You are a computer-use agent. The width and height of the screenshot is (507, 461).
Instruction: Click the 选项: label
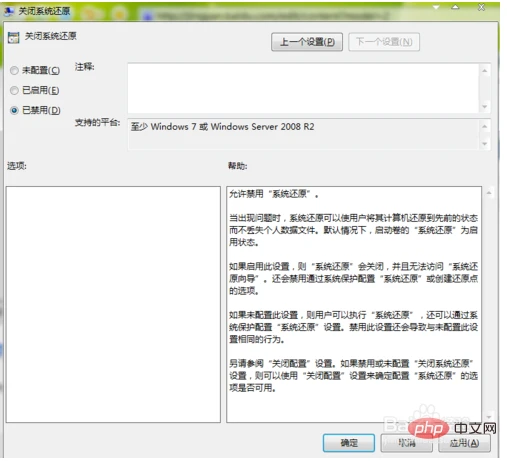tap(17, 166)
